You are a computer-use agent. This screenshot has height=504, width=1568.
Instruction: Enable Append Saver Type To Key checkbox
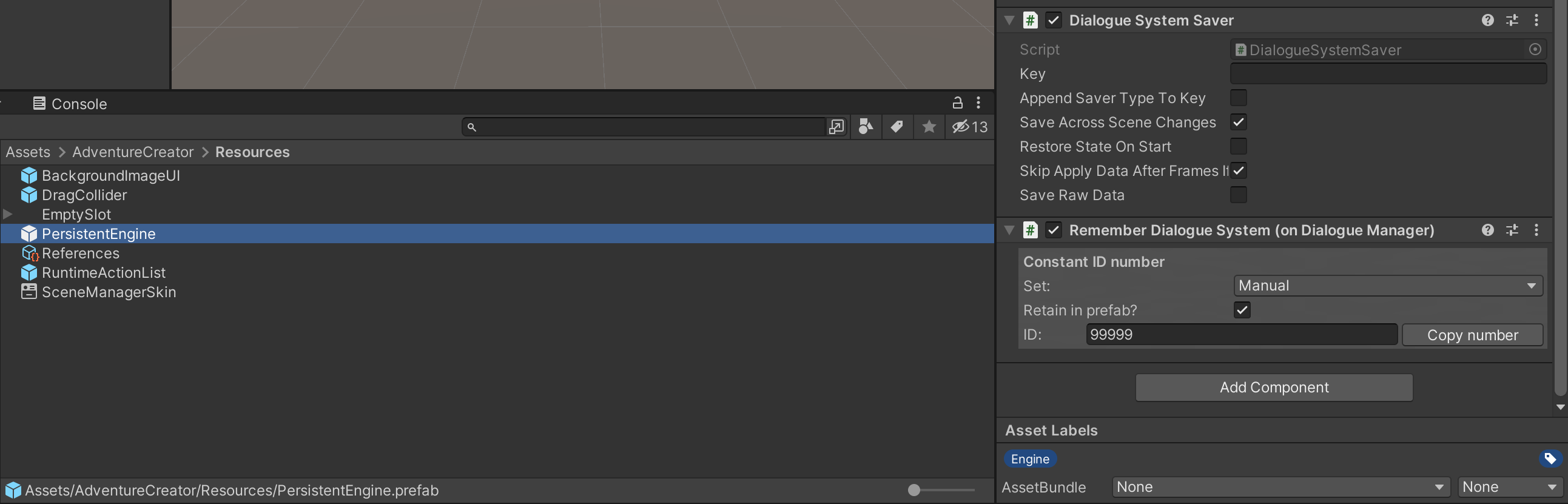click(1238, 98)
